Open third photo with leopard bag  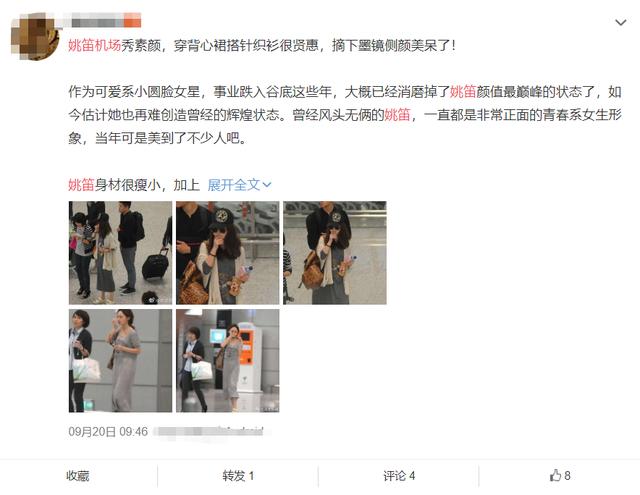[x=335, y=253]
